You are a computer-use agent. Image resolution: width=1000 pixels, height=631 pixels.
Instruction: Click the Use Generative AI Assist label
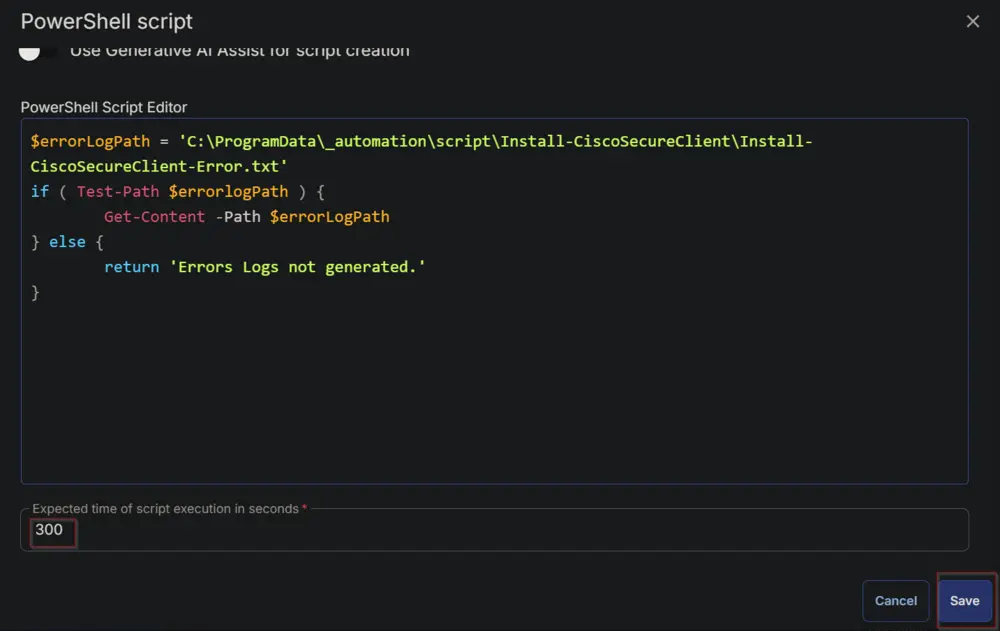tap(240, 50)
